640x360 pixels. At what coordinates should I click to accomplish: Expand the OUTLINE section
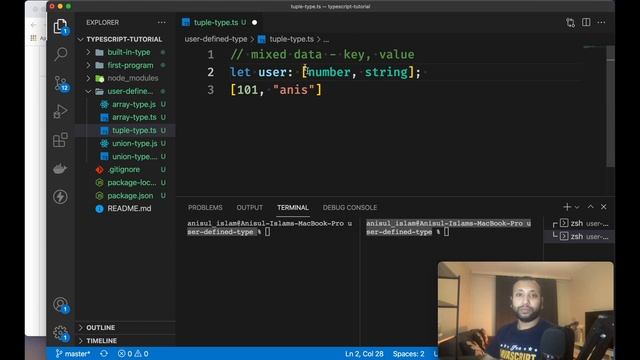click(x=100, y=327)
